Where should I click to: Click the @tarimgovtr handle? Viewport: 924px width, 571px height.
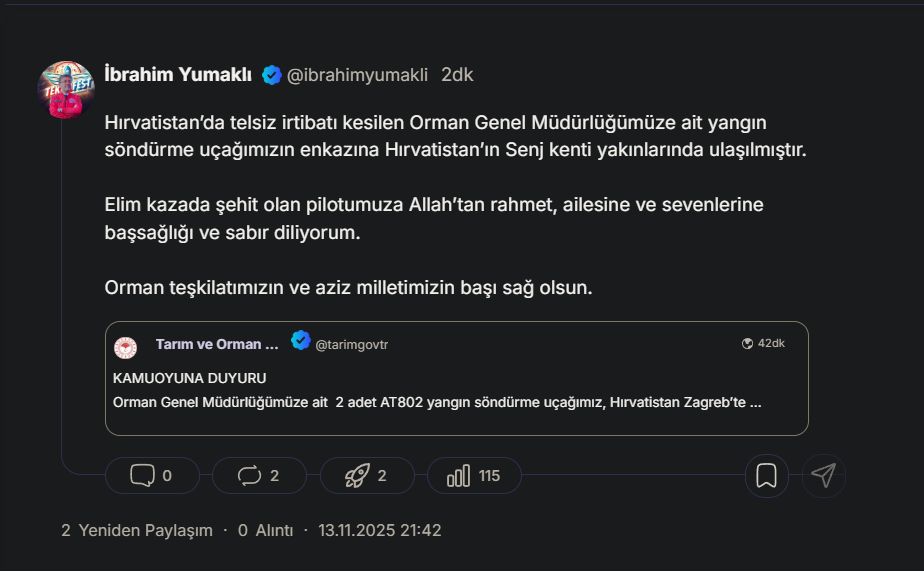(351, 345)
